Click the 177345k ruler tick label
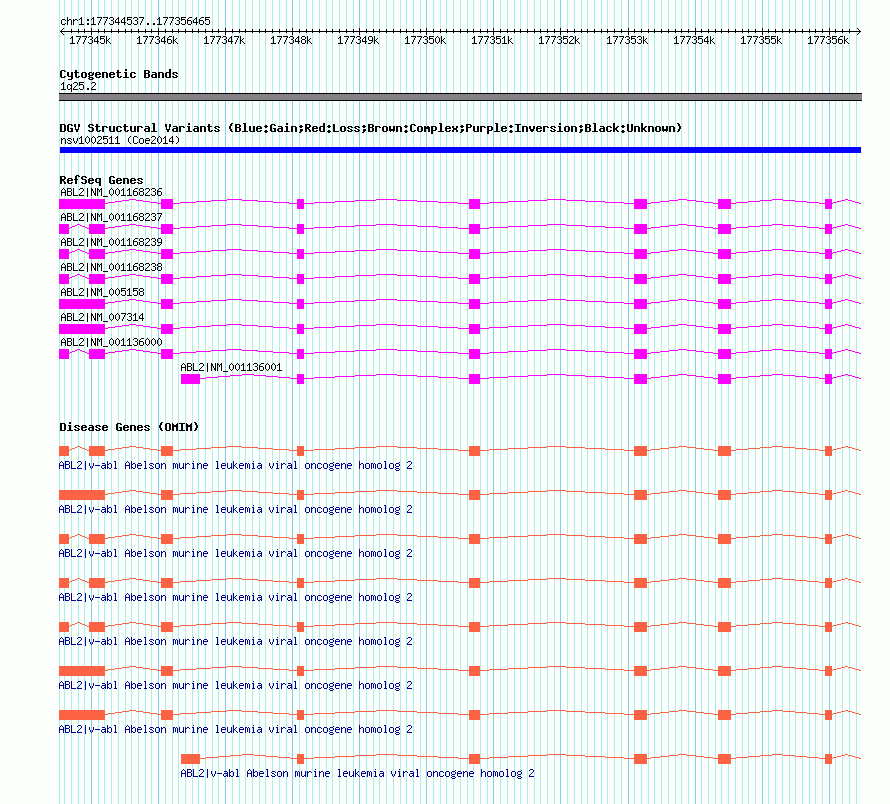 pos(90,40)
